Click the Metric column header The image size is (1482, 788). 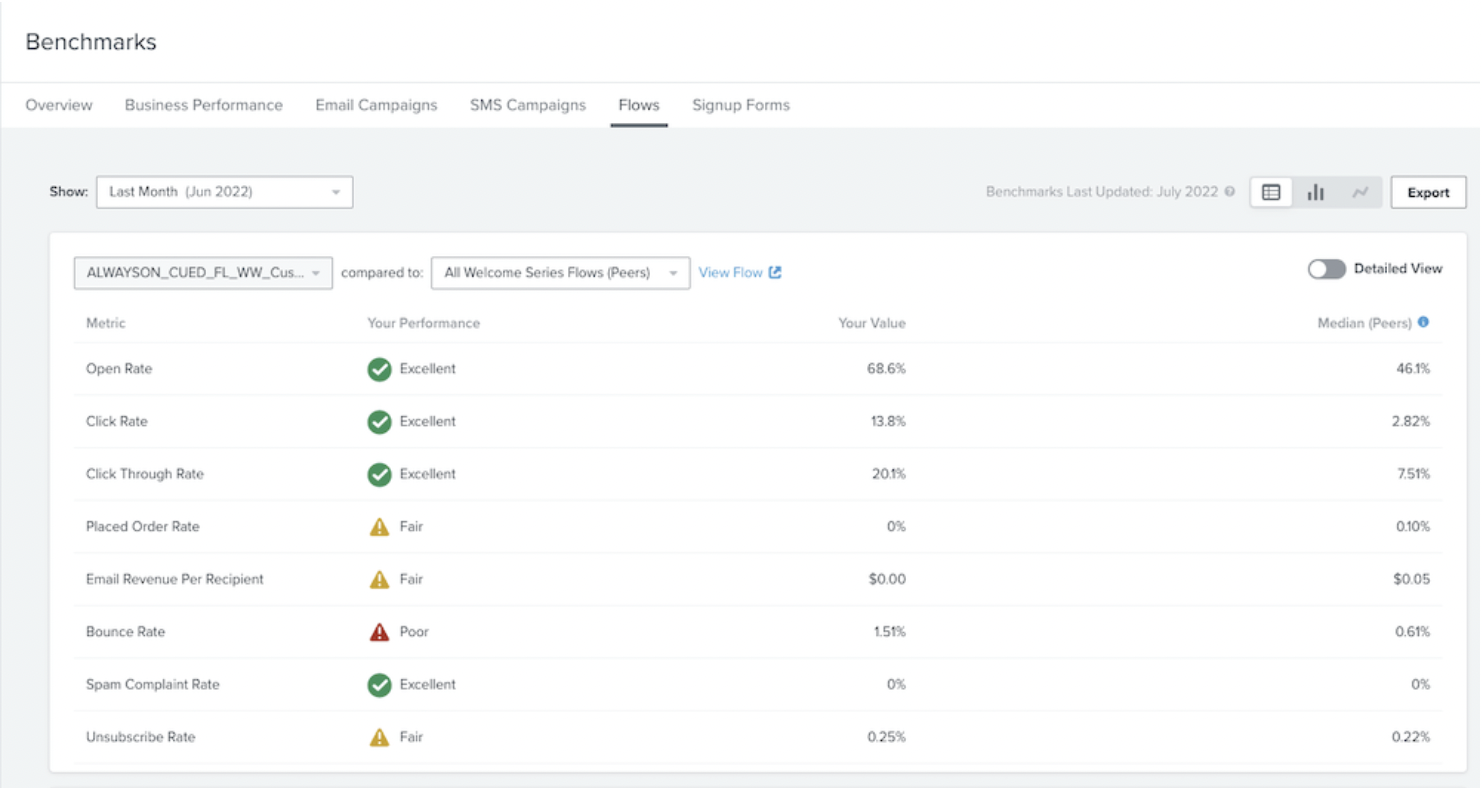(x=106, y=323)
